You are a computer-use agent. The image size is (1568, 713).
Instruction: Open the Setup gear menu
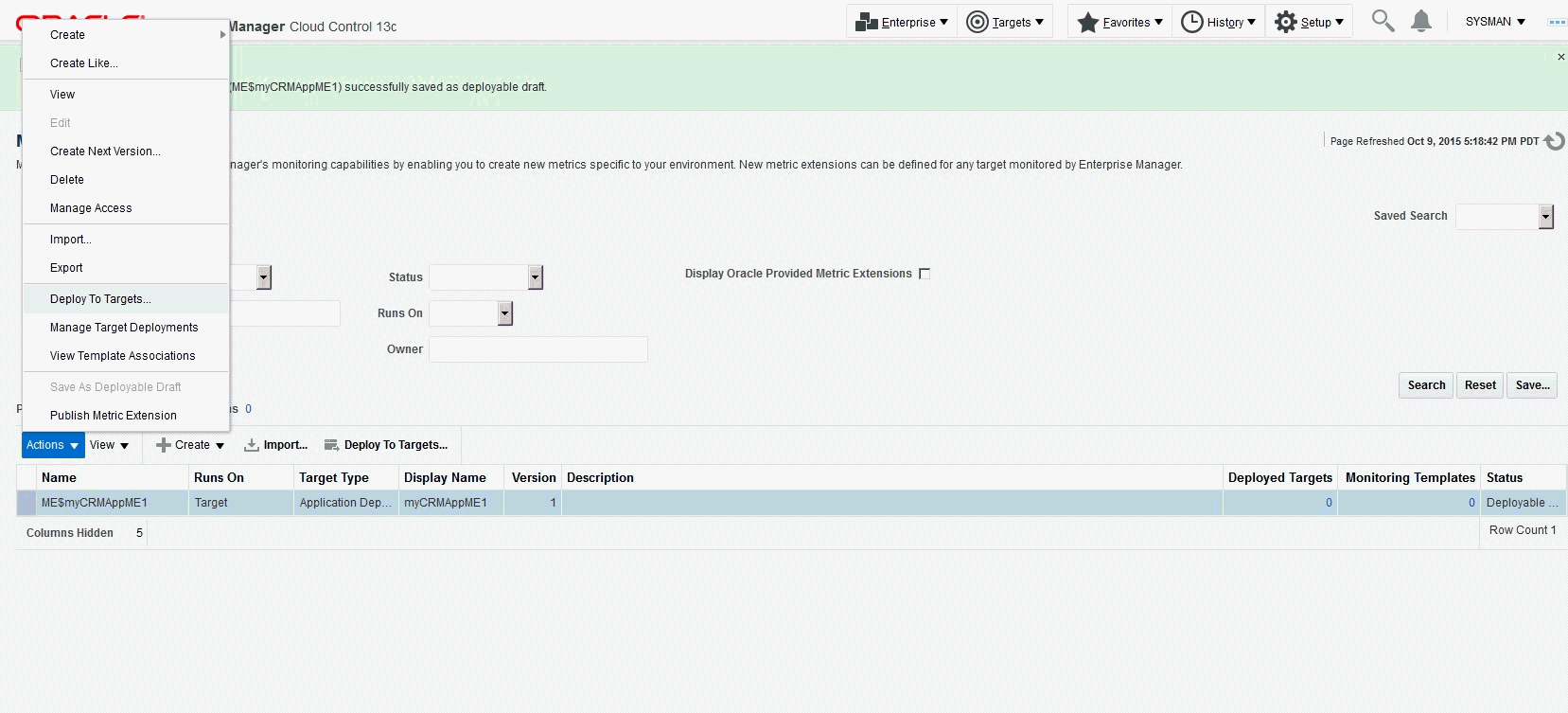(1309, 22)
